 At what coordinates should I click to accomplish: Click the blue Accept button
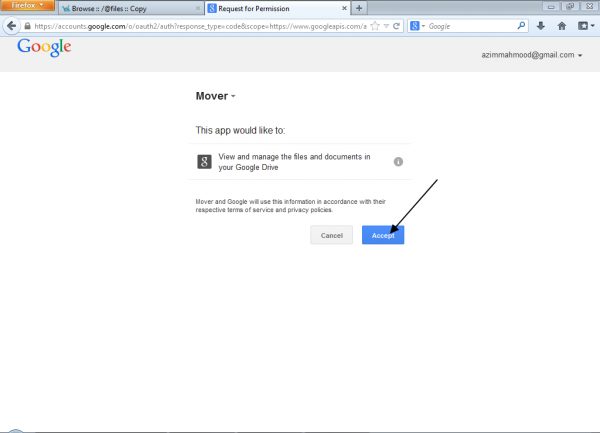tap(383, 235)
